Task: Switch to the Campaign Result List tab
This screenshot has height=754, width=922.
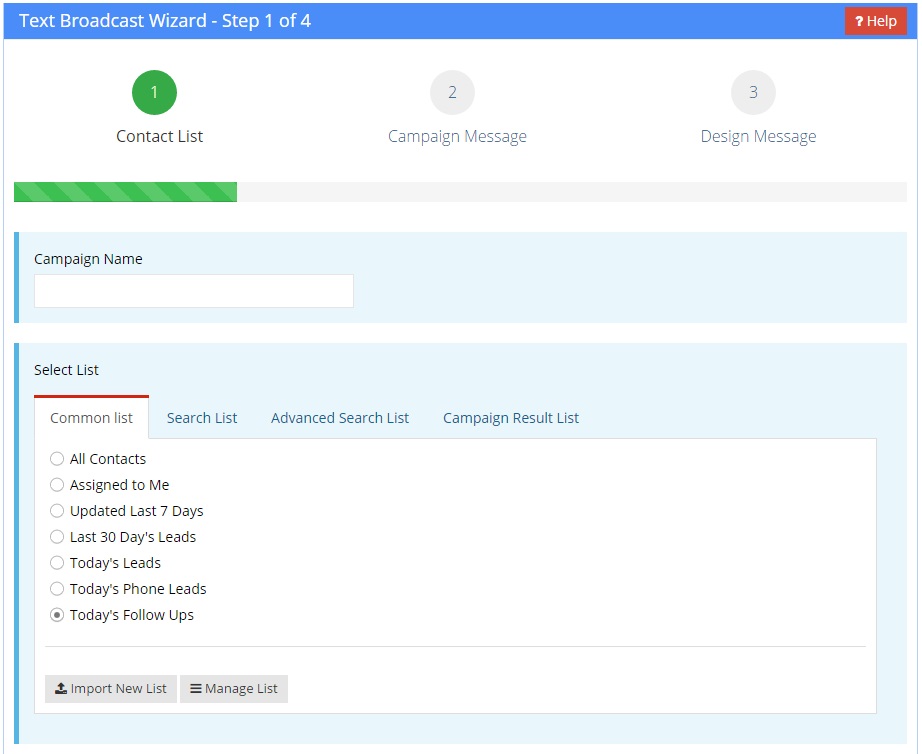Action: [510, 417]
